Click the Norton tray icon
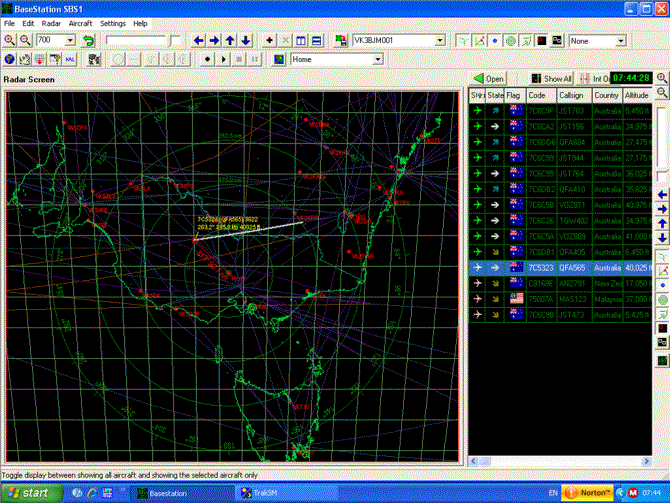The image size is (670, 503). pos(587,493)
